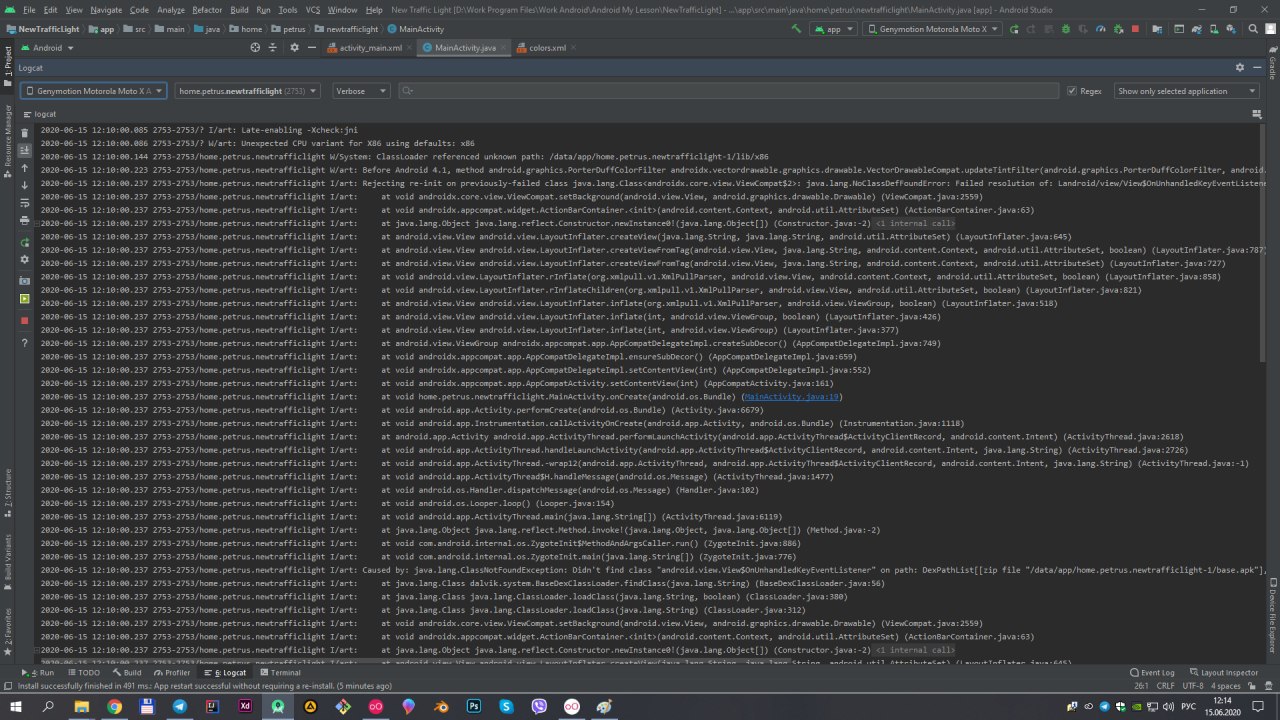Image resolution: width=1280 pixels, height=720 pixels.
Task: Open the app run configuration dropdown
Action: [x=833, y=29]
